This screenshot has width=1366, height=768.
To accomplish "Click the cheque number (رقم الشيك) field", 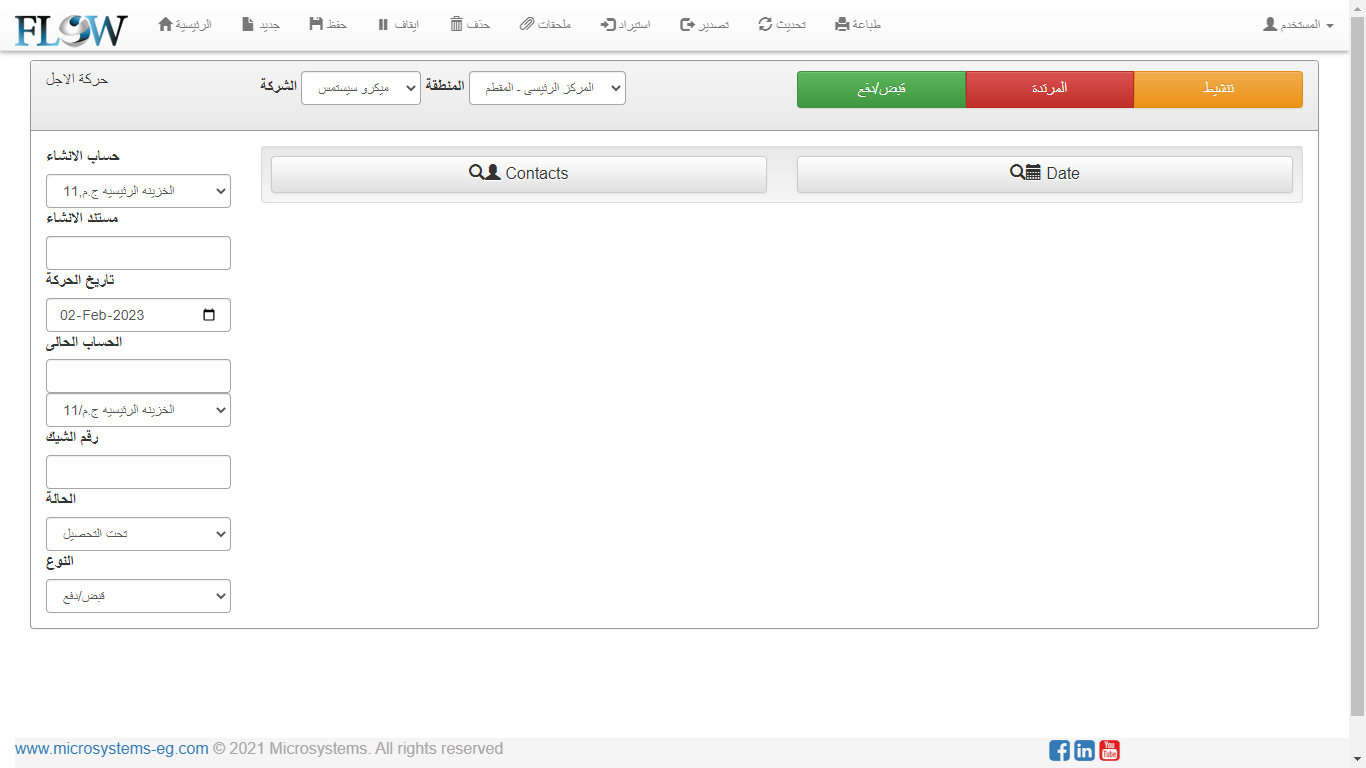I will click(x=138, y=472).
